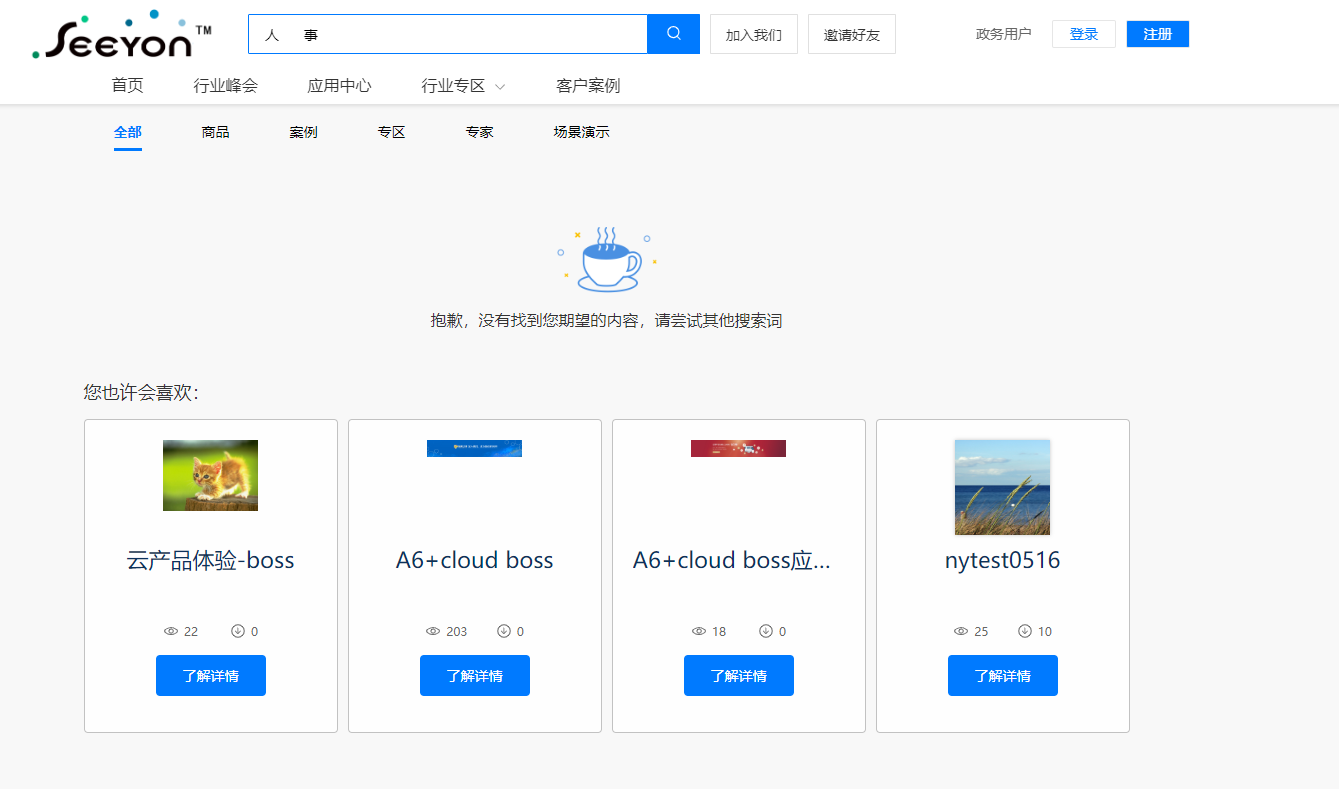Click the views eye icon on 云产品体验-boss
Viewport: 1339px width, 789px height.
pos(171,632)
